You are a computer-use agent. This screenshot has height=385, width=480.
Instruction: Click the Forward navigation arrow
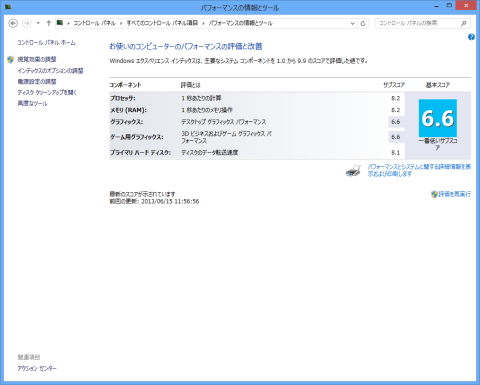point(27,23)
